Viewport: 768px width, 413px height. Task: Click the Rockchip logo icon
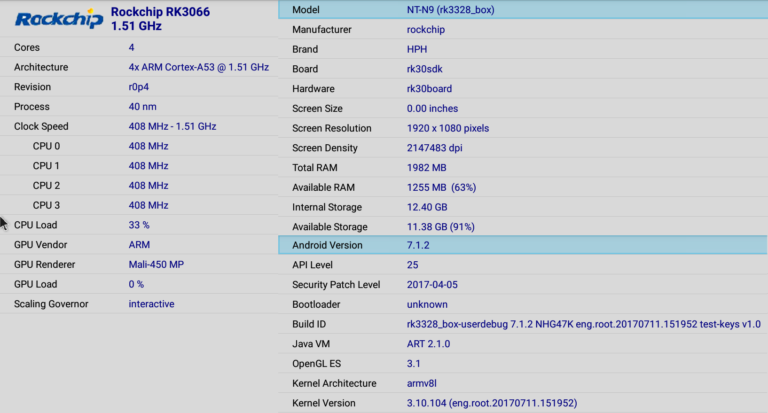tap(59, 19)
